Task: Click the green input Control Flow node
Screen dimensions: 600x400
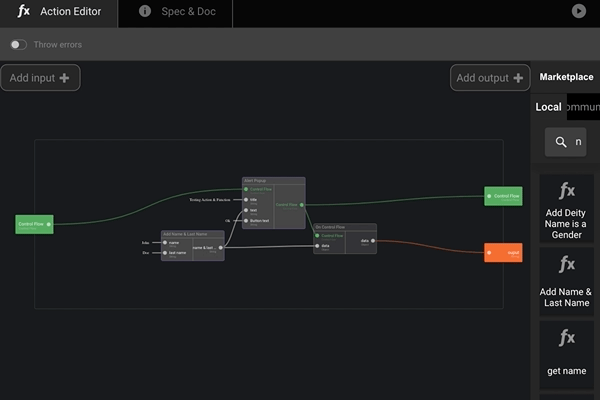Action: tap(34, 224)
